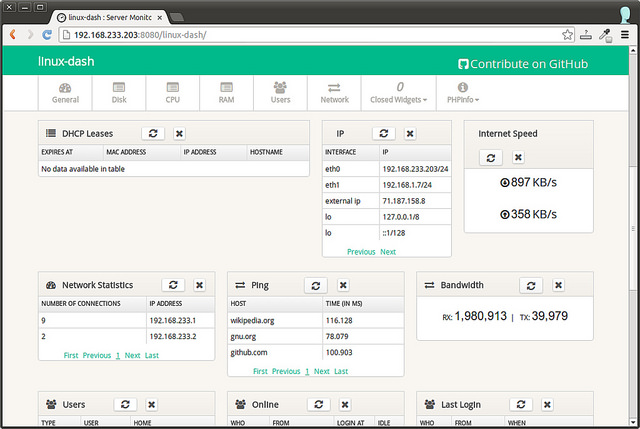Bookmark page with star icon
This screenshot has width=640, height=429.
coord(566,34)
